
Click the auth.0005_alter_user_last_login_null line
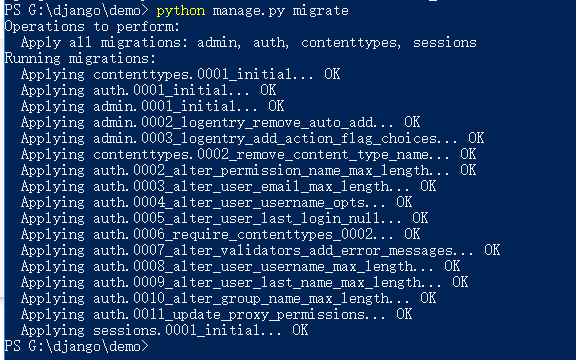(224, 218)
